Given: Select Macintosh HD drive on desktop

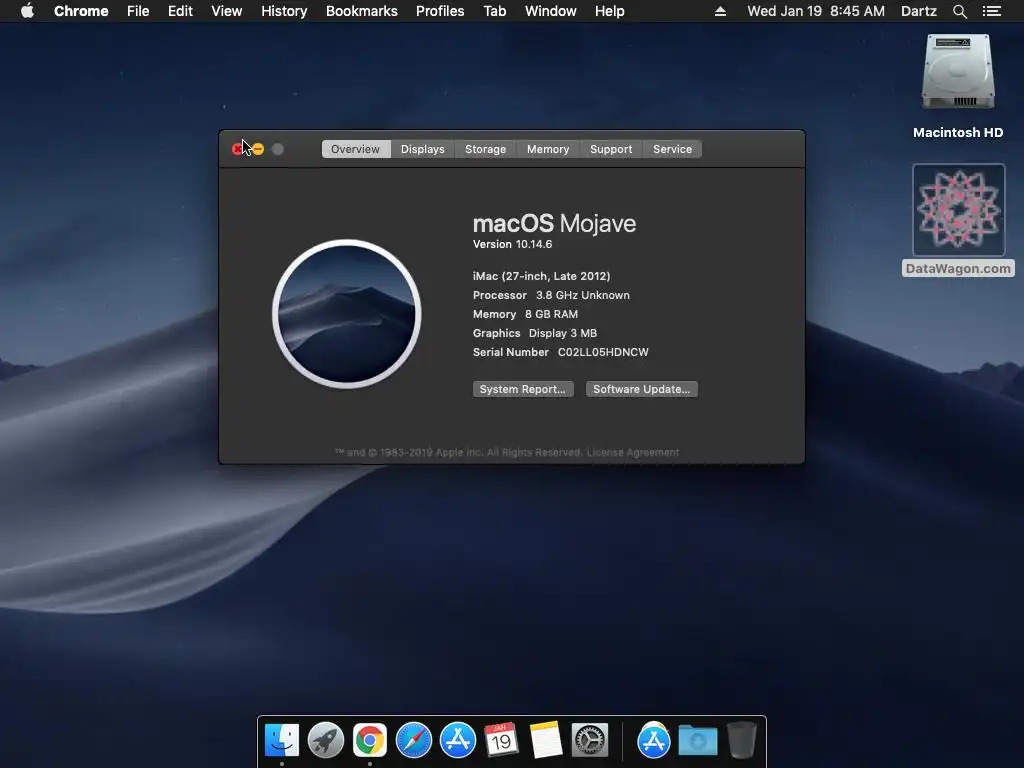Looking at the screenshot, I should click(x=958, y=86).
